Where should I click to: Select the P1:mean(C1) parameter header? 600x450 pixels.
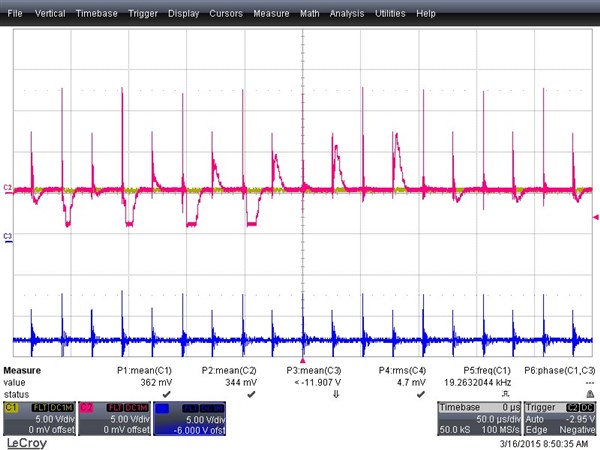[x=144, y=370]
